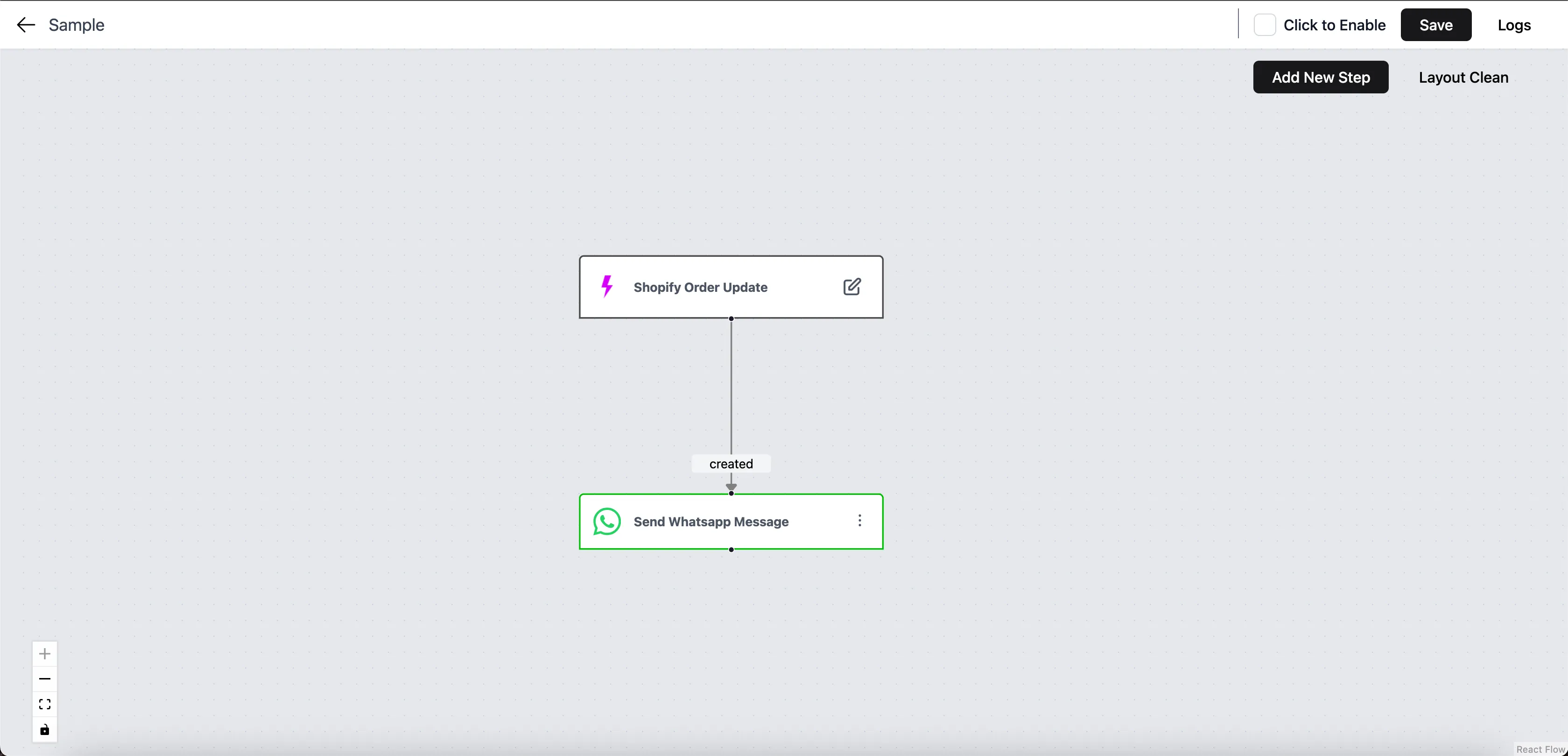Click the Sample workflow title

[76, 25]
